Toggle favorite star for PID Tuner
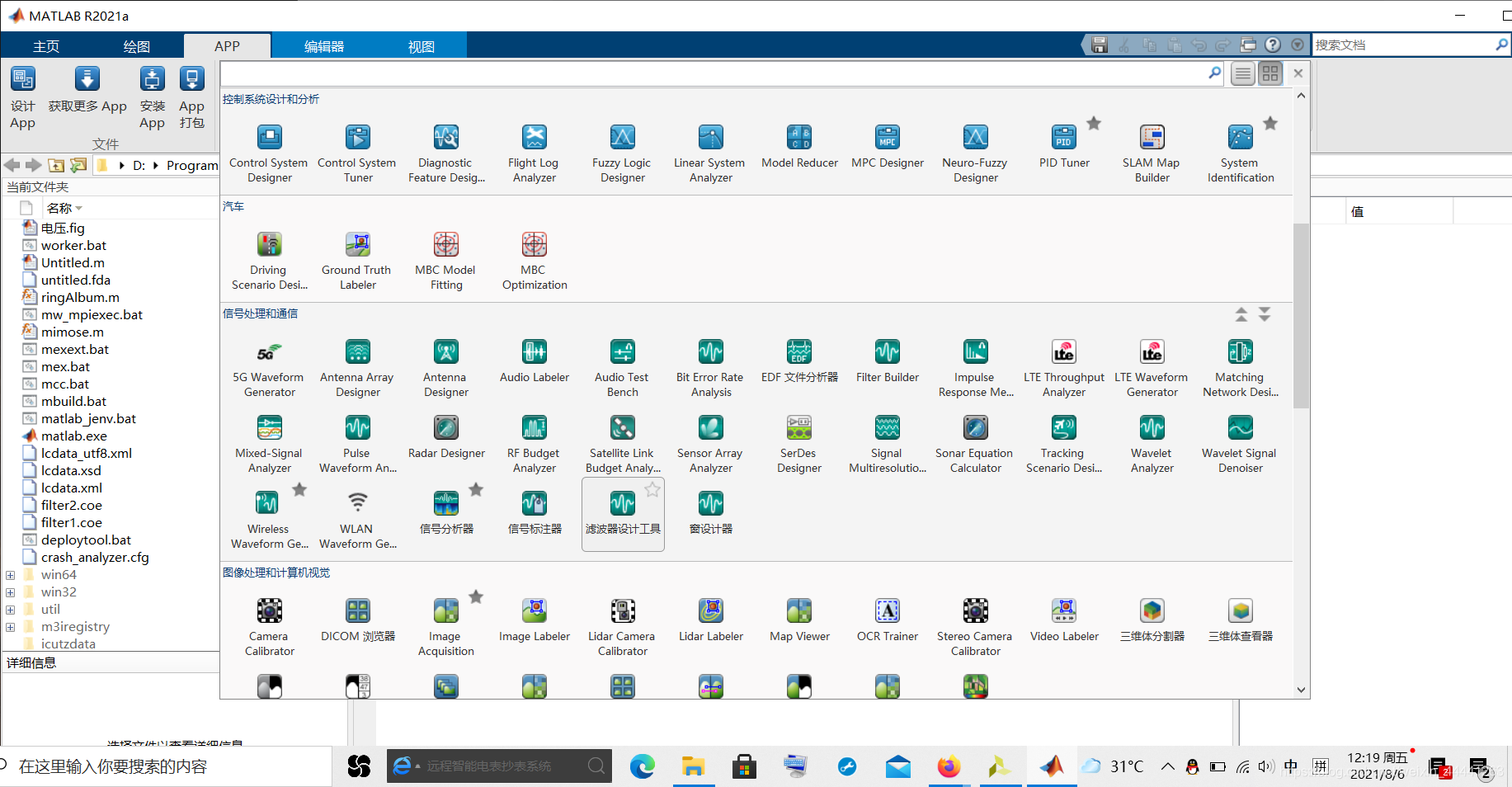The height and width of the screenshot is (787, 1512). click(1094, 123)
